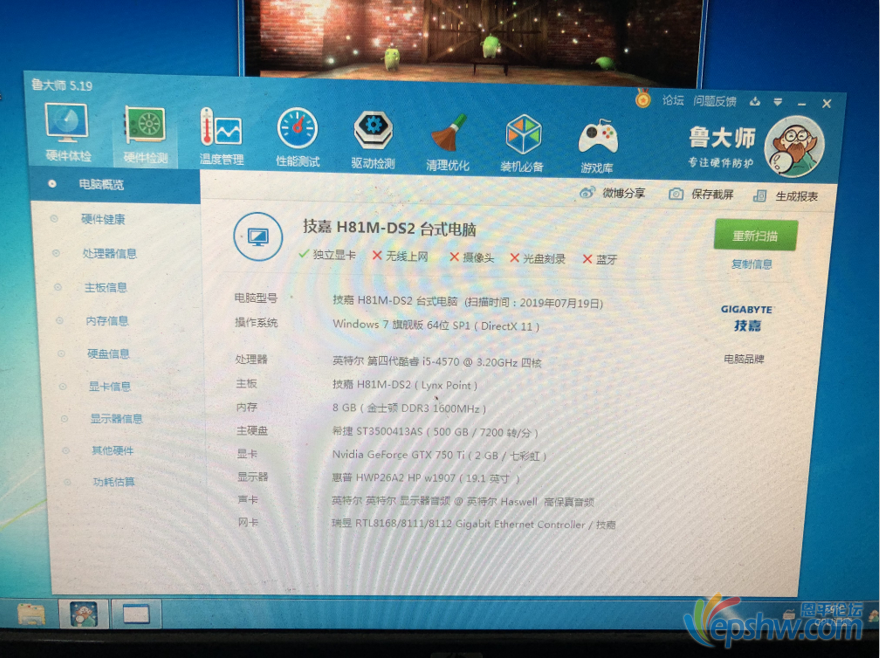Click the H81M-DS2 (Lynx Point) motherboard text

pyautogui.click(x=405, y=385)
